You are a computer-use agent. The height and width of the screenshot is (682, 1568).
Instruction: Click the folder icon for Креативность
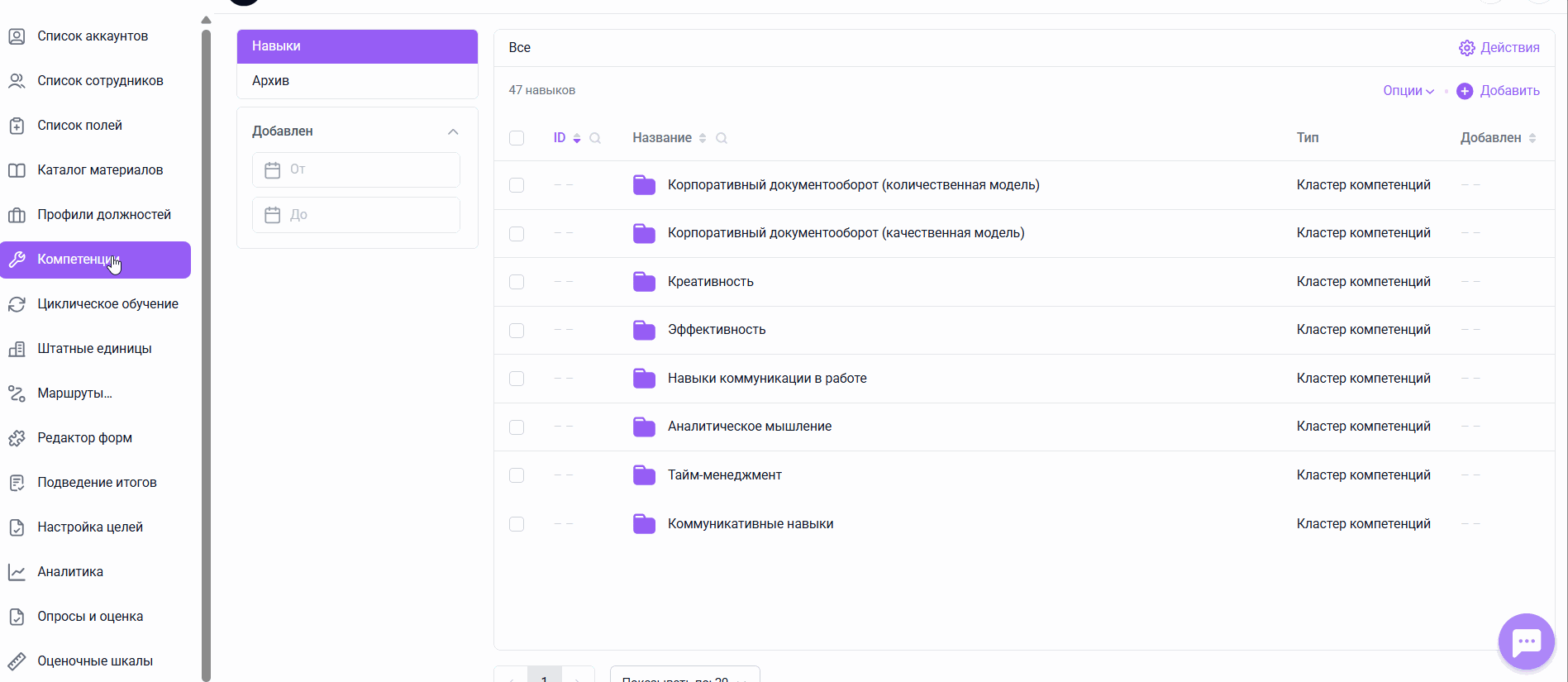644,282
